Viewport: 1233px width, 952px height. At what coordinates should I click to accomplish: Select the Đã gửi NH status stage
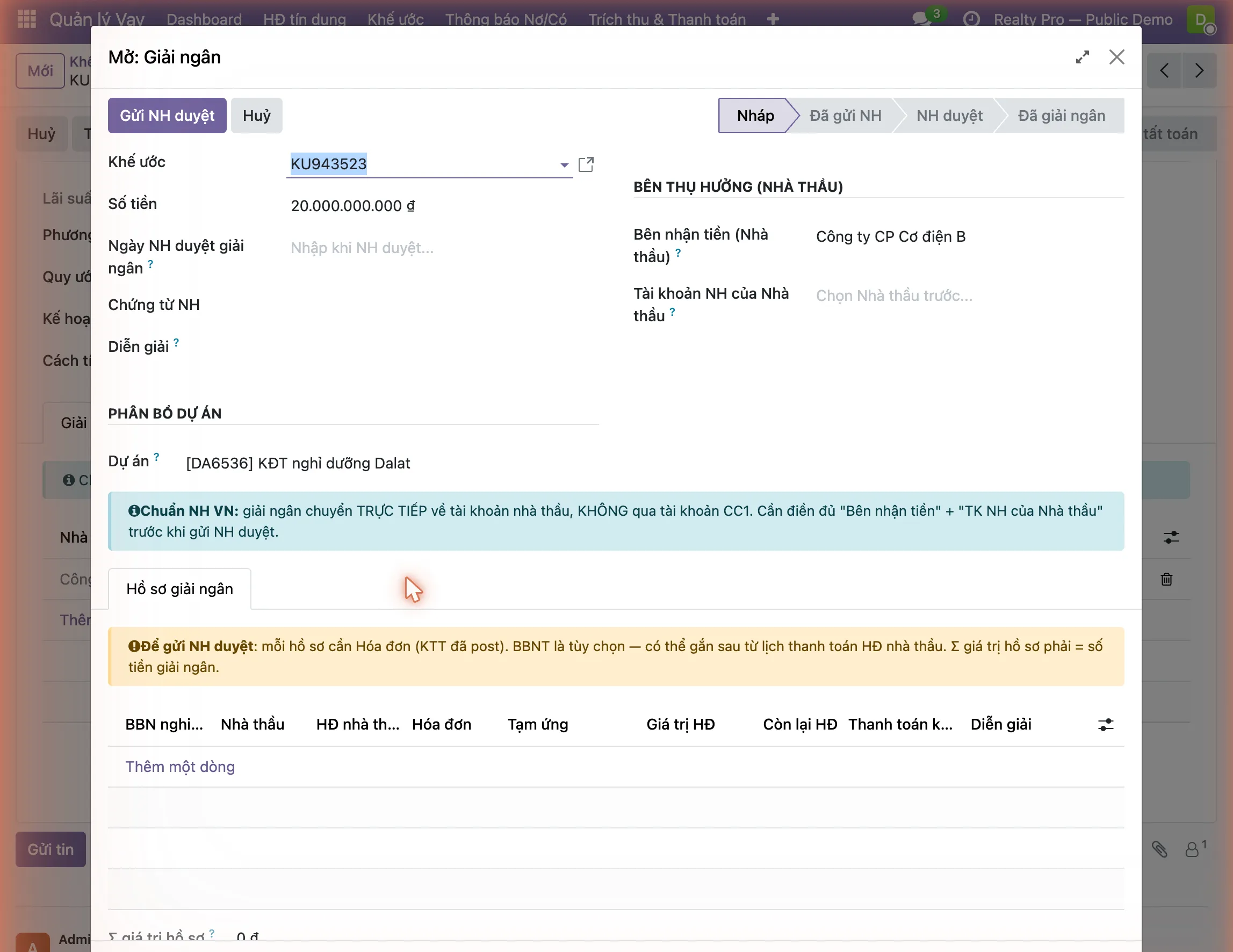click(x=845, y=116)
